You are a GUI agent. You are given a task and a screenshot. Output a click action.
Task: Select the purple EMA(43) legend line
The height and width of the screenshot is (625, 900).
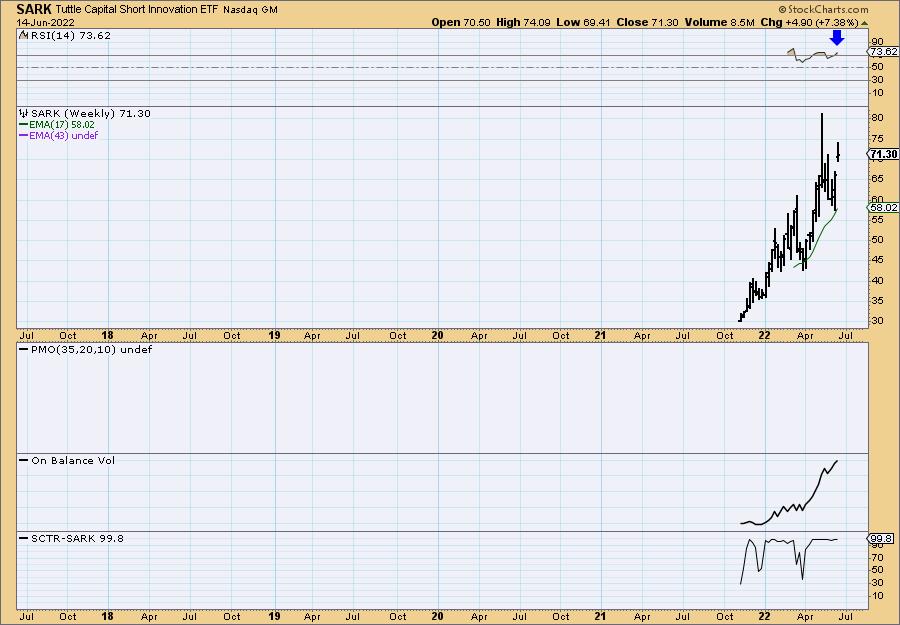tap(24, 135)
